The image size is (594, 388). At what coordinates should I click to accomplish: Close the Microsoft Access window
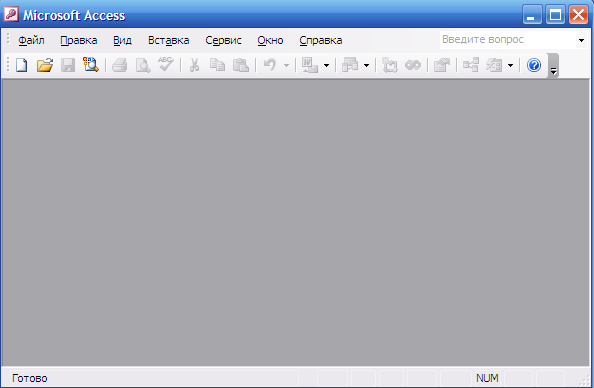click(578, 15)
